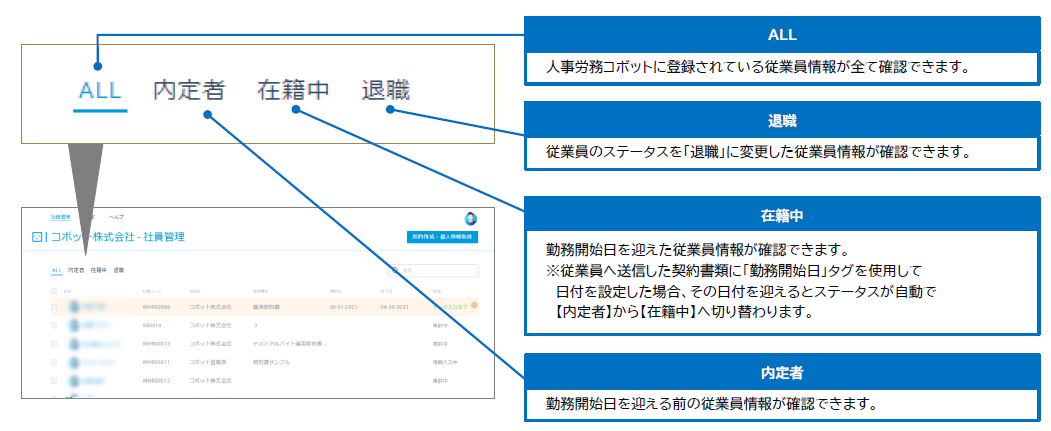Viewport: 1051px width, 431px height.
Task: Tick the select-all checkbox in the table header
Action: [x=54, y=292]
